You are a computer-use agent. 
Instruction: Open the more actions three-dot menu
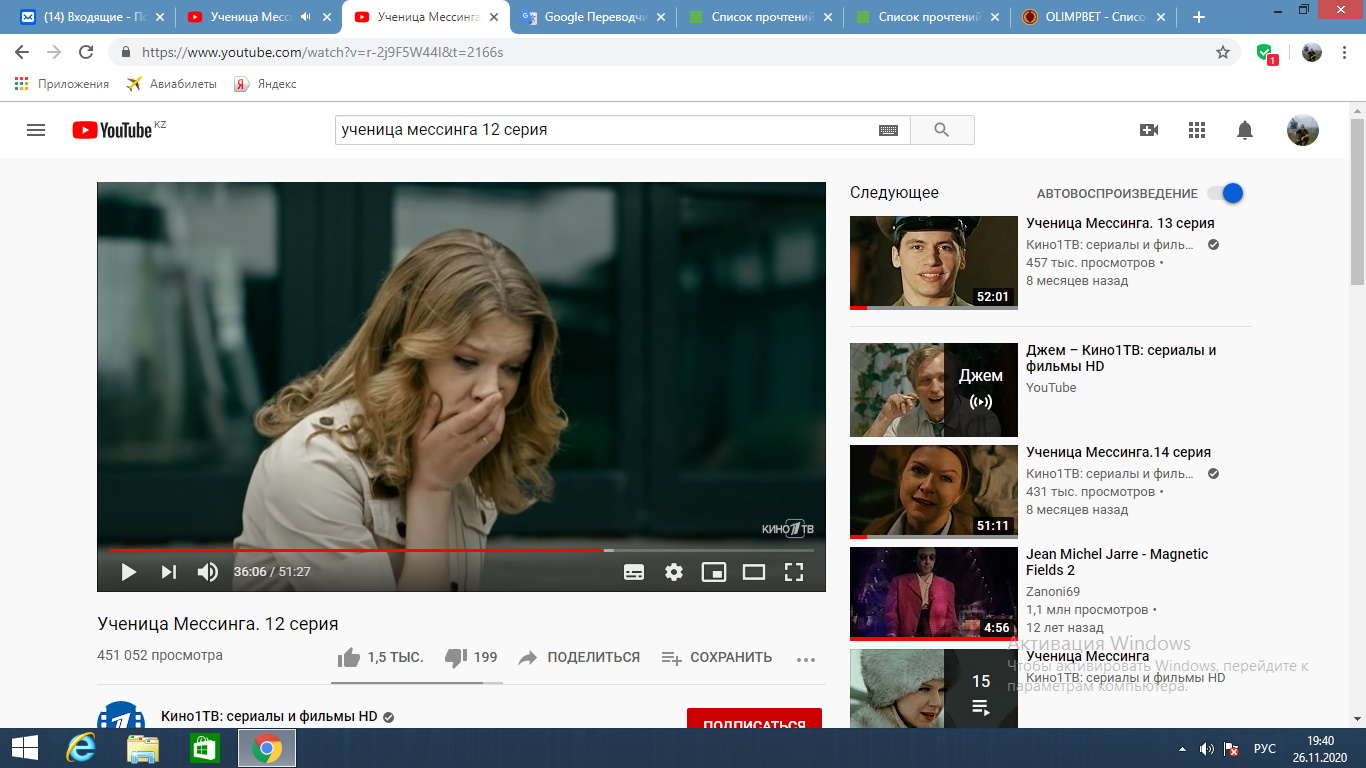tap(806, 659)
